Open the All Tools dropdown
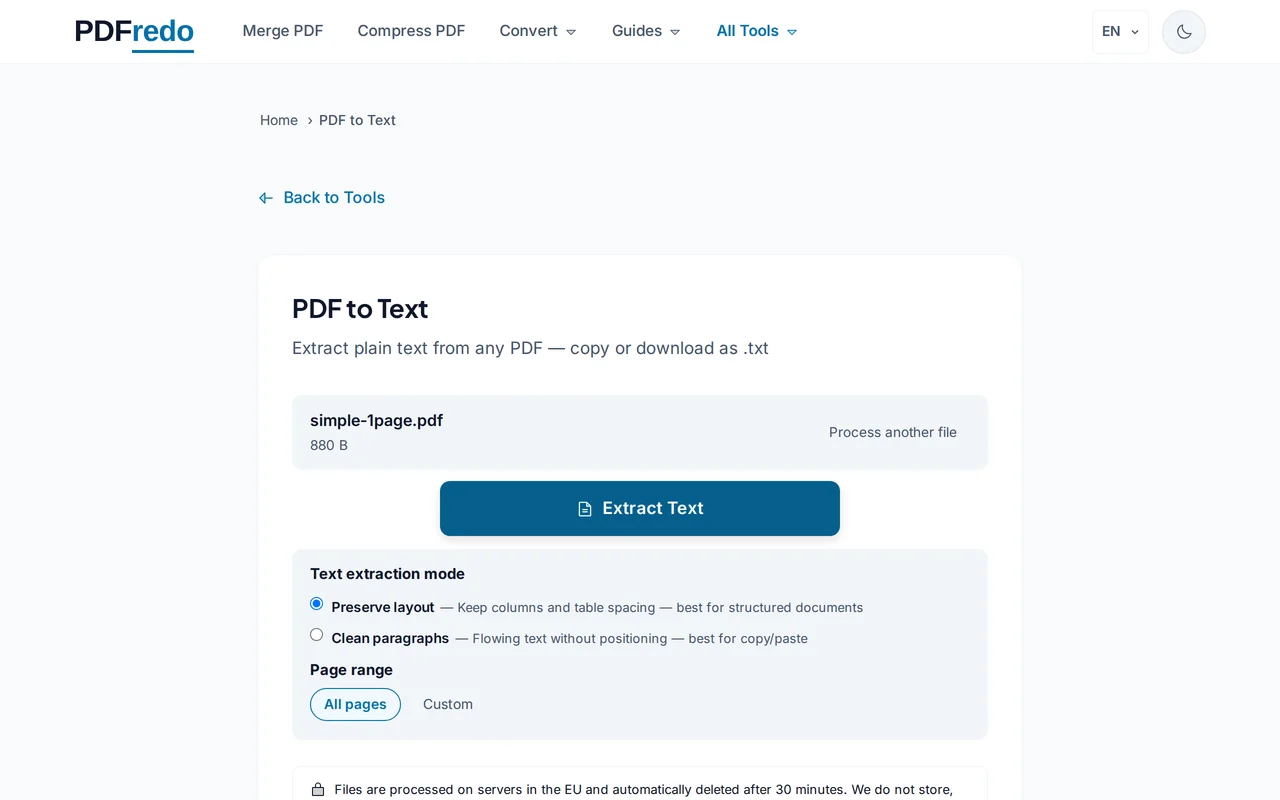Image resolution: width=1280 pixels, height=800 pixels. (x=756, y=31)
